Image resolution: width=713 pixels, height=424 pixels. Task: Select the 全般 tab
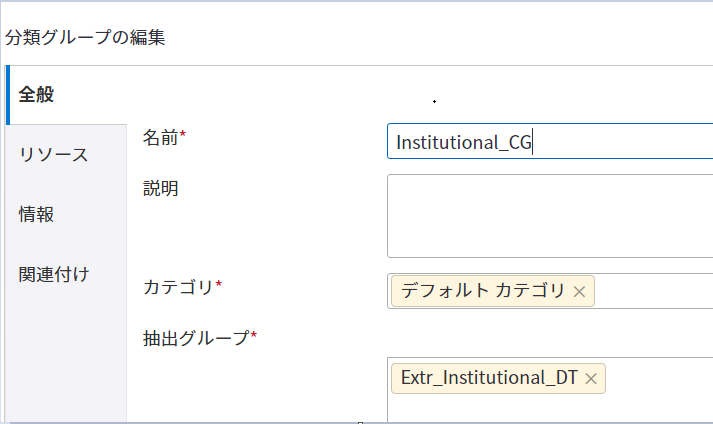pos(36,95)
